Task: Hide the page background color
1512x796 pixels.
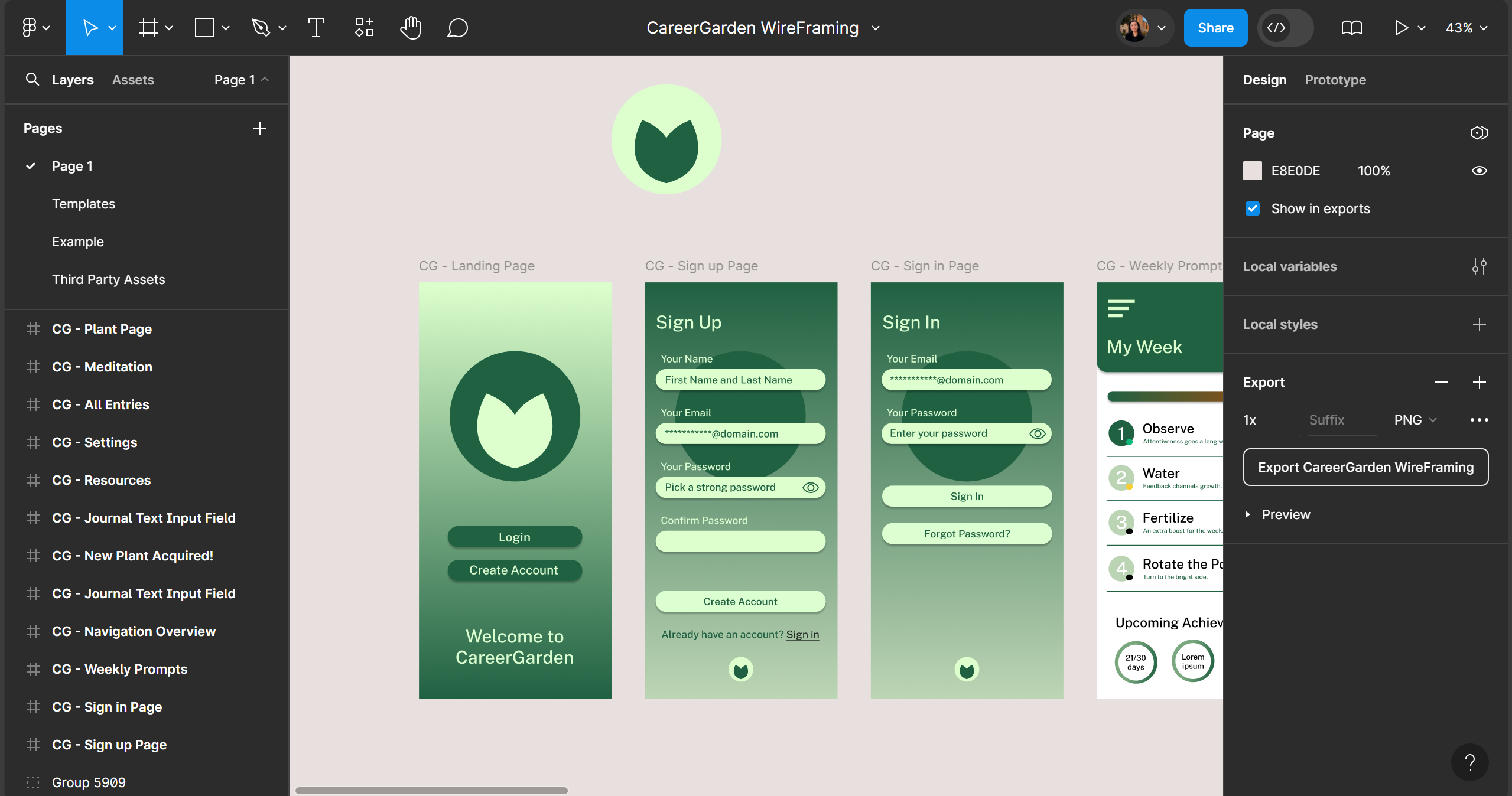Action: [x=1479, y=171]
